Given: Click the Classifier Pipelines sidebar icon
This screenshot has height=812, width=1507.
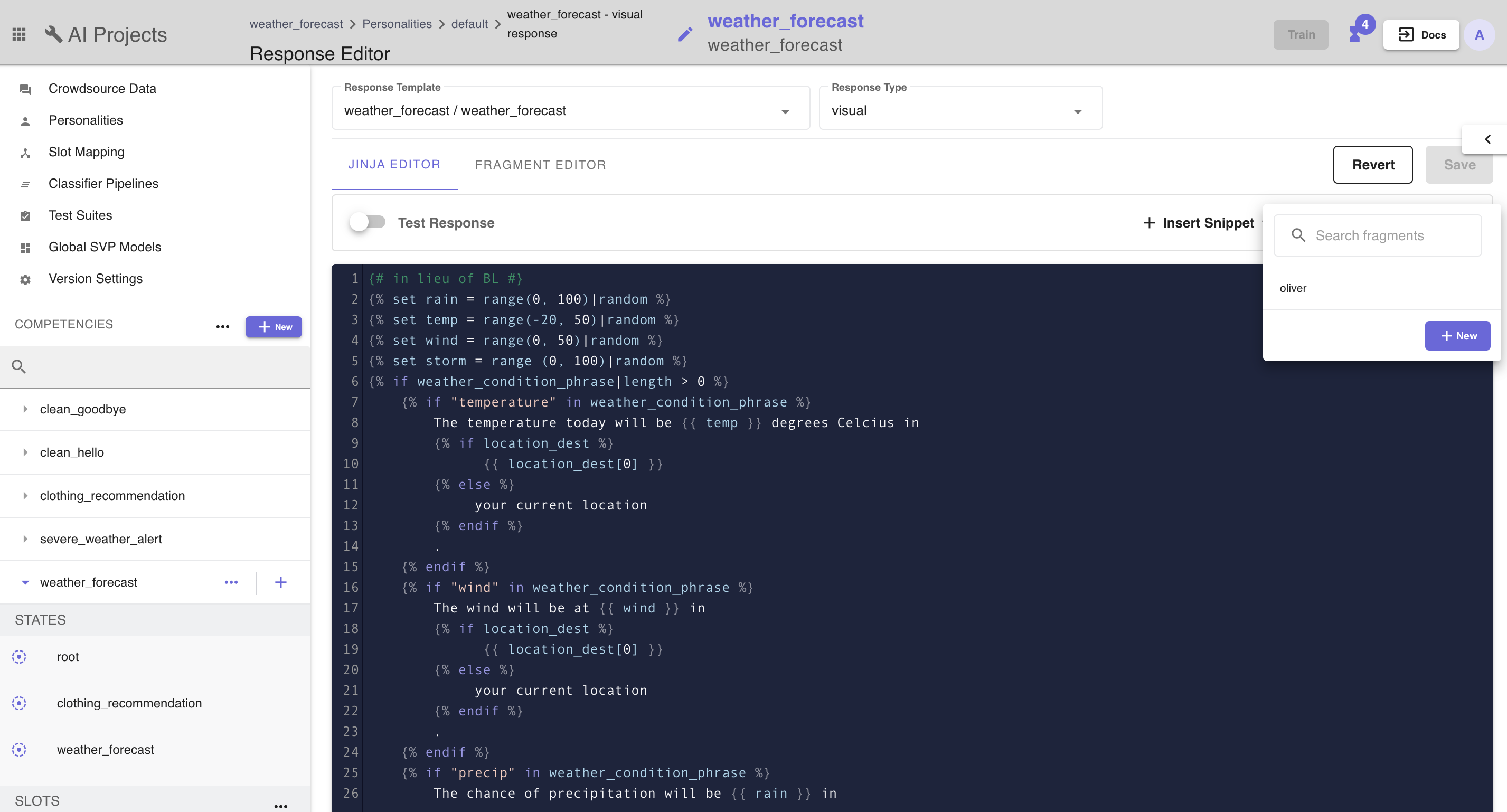Looking at the screenshot, I should click(x=25, y=184).
